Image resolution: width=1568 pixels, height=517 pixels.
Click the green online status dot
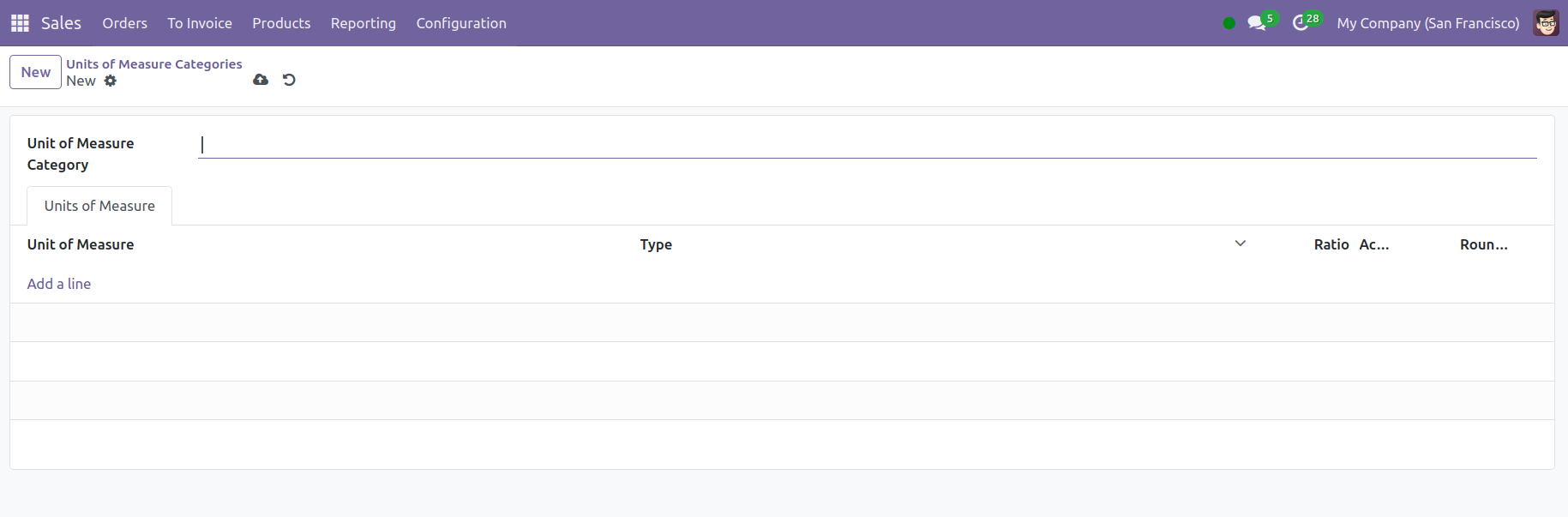(x=1229, y=23)
